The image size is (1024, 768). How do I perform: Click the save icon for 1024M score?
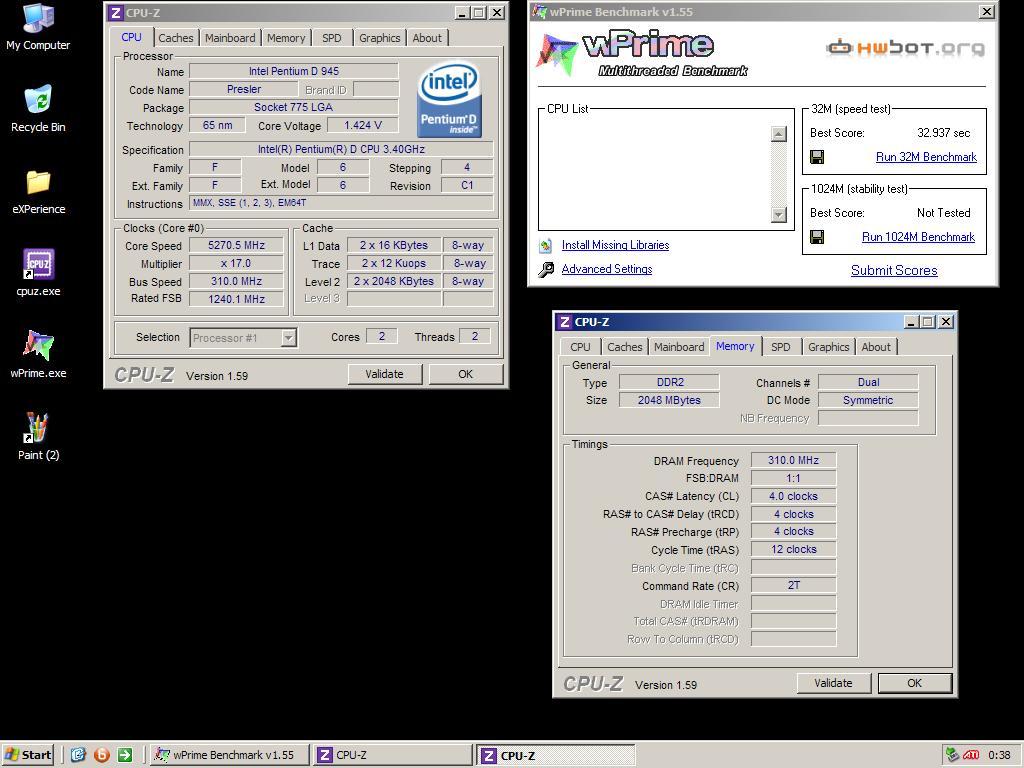coord(816,236)
